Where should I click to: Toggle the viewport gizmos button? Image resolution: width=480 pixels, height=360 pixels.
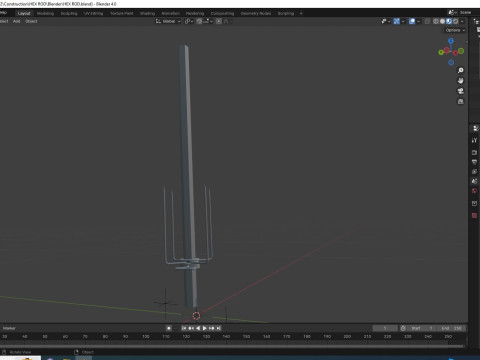click(x=397, y=21)
